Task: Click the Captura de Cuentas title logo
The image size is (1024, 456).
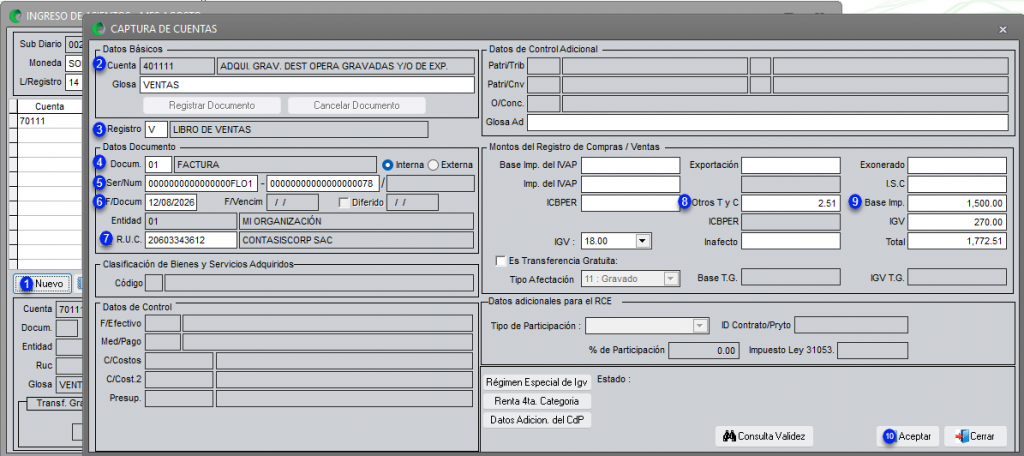Action: [x=99, y=29]
